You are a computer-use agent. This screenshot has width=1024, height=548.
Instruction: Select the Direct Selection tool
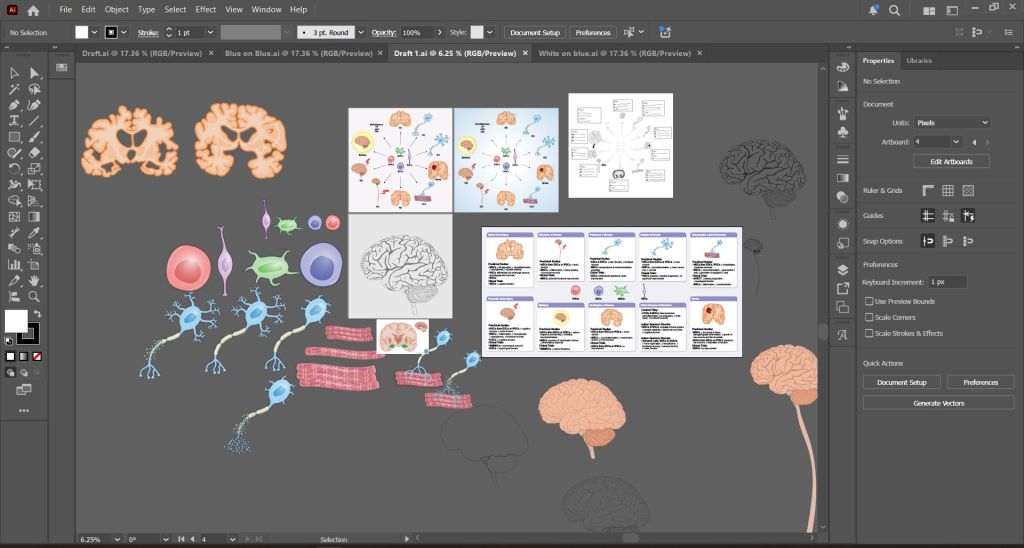tap(35, 73)
